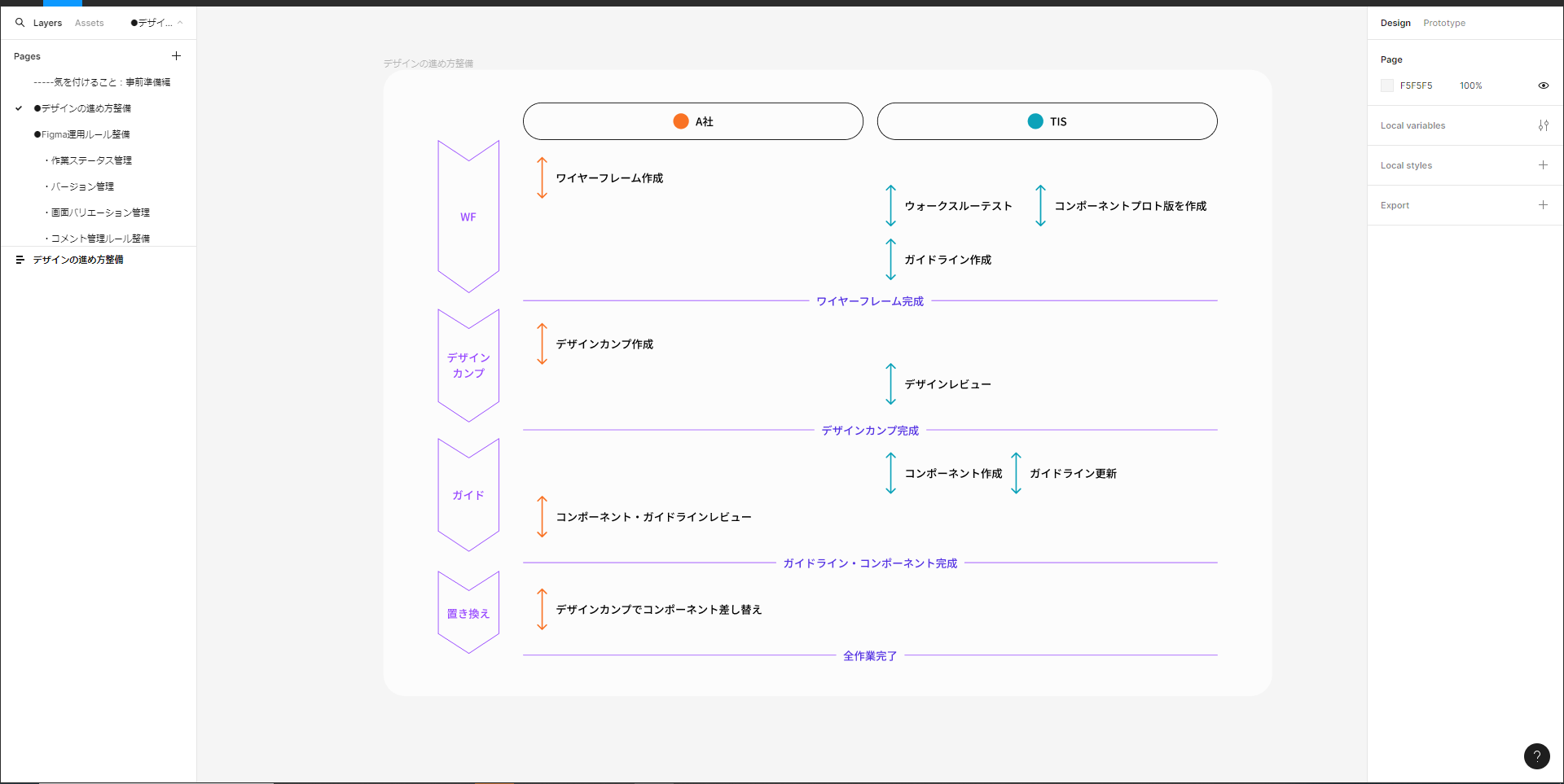Switch to the Design tab
Image resolution: width=1564 pixels, height=784 pixels.
[x=1395, y=23]
